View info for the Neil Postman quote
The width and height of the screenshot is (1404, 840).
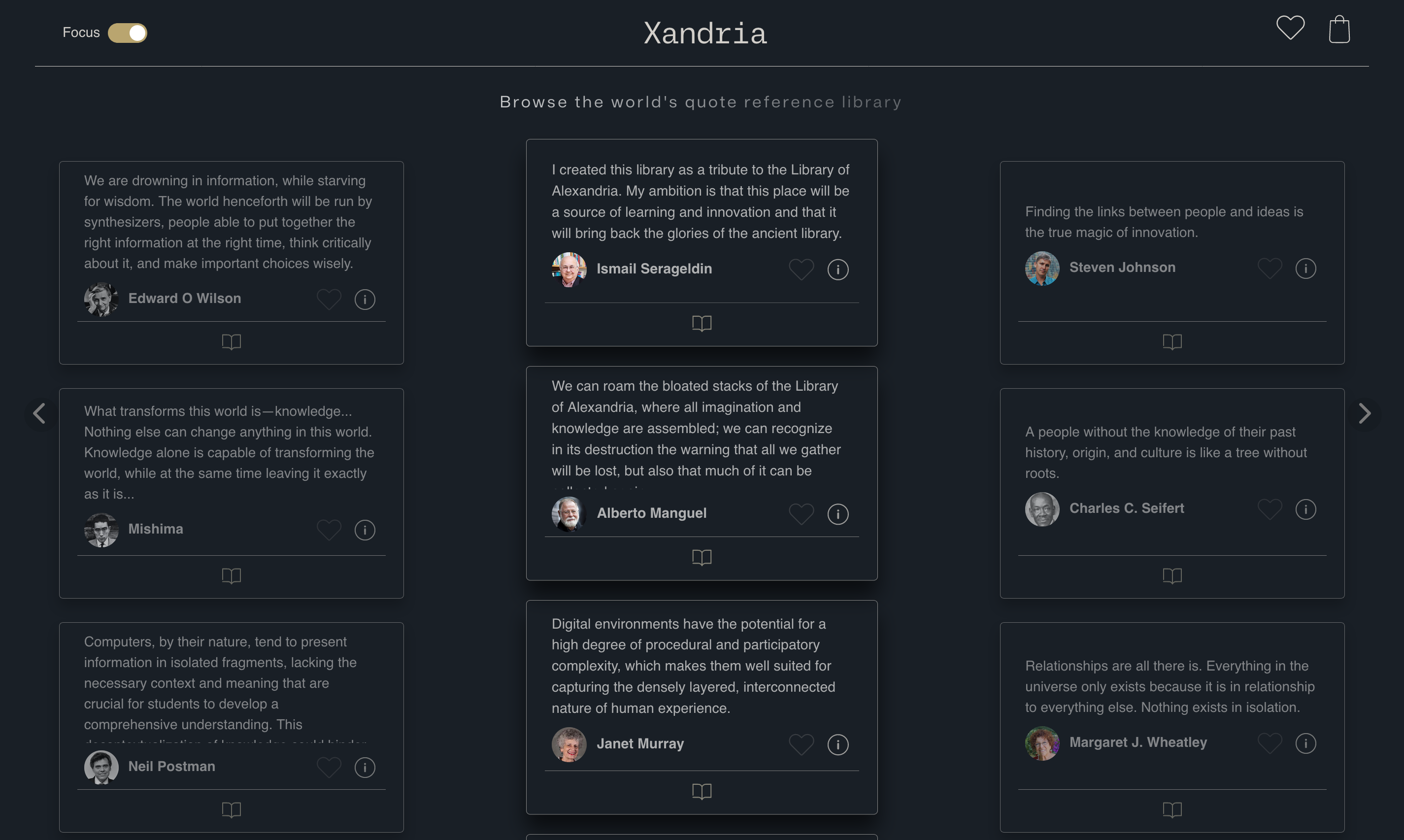(365, 768)
